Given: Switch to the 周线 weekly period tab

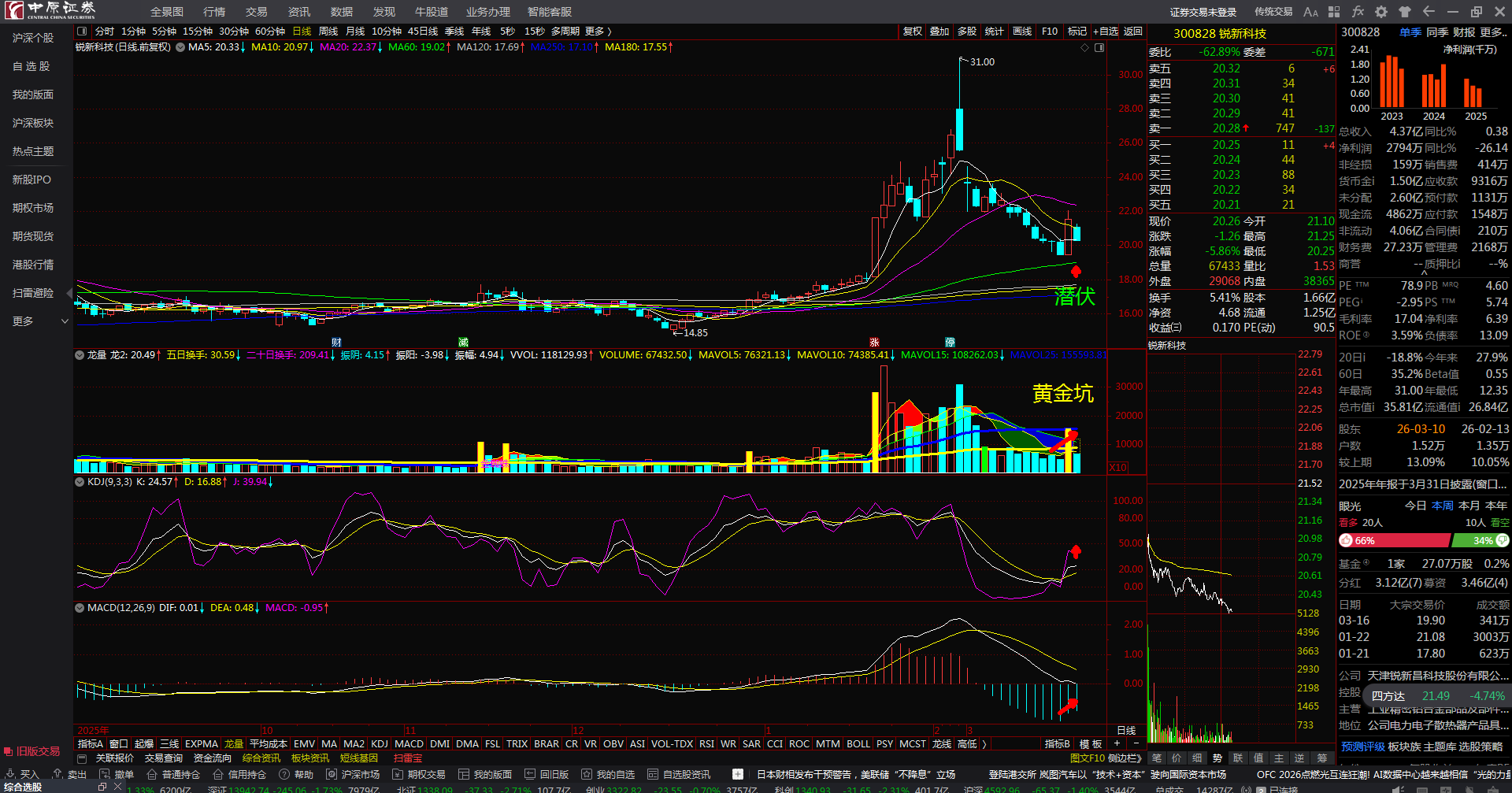Looking at the screenshot, I should (x=328, y=31).
